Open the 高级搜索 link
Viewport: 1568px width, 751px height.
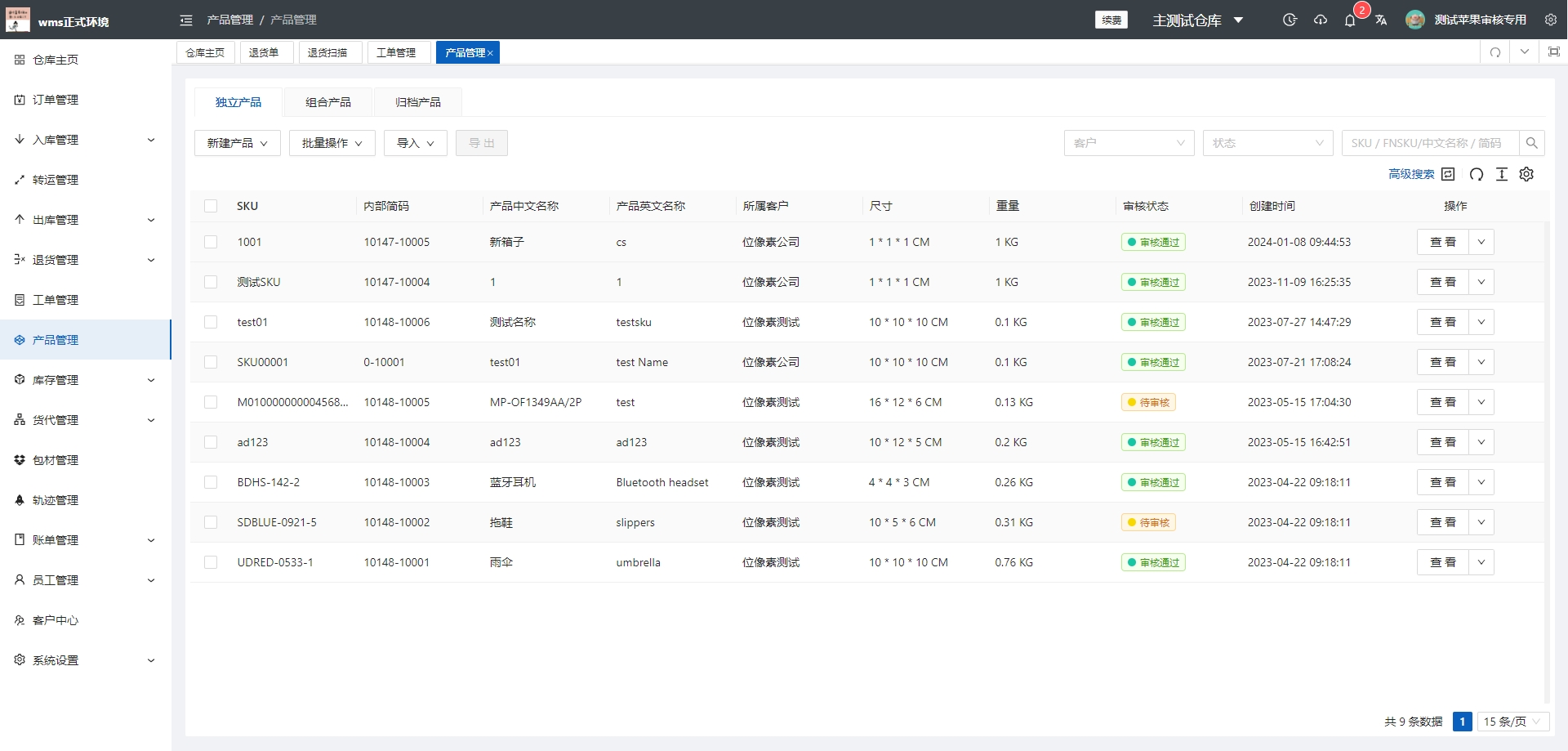(x=1411, y=174)
